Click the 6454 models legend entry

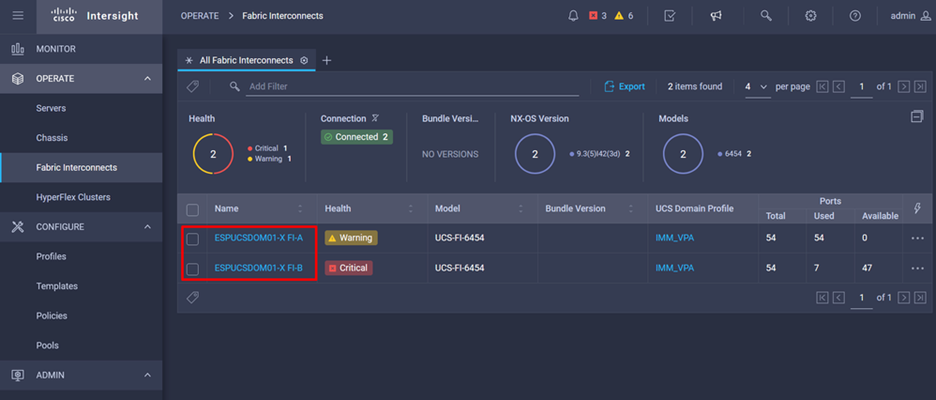coord(735,153)
